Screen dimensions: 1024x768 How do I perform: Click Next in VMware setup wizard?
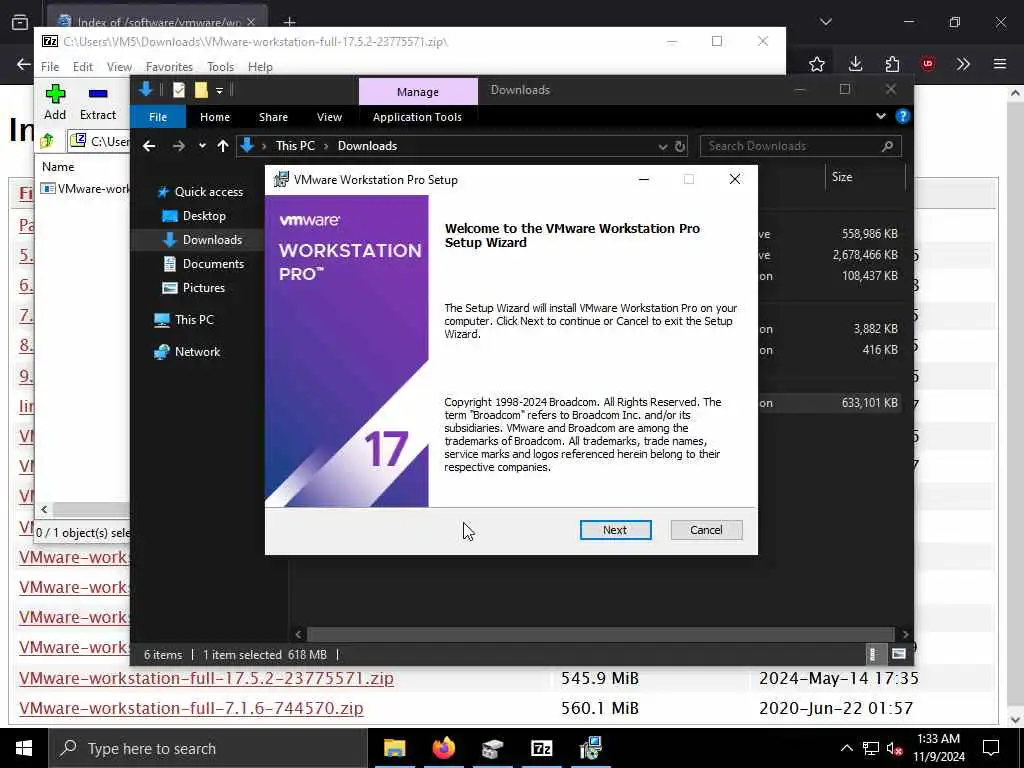[615, 530]
